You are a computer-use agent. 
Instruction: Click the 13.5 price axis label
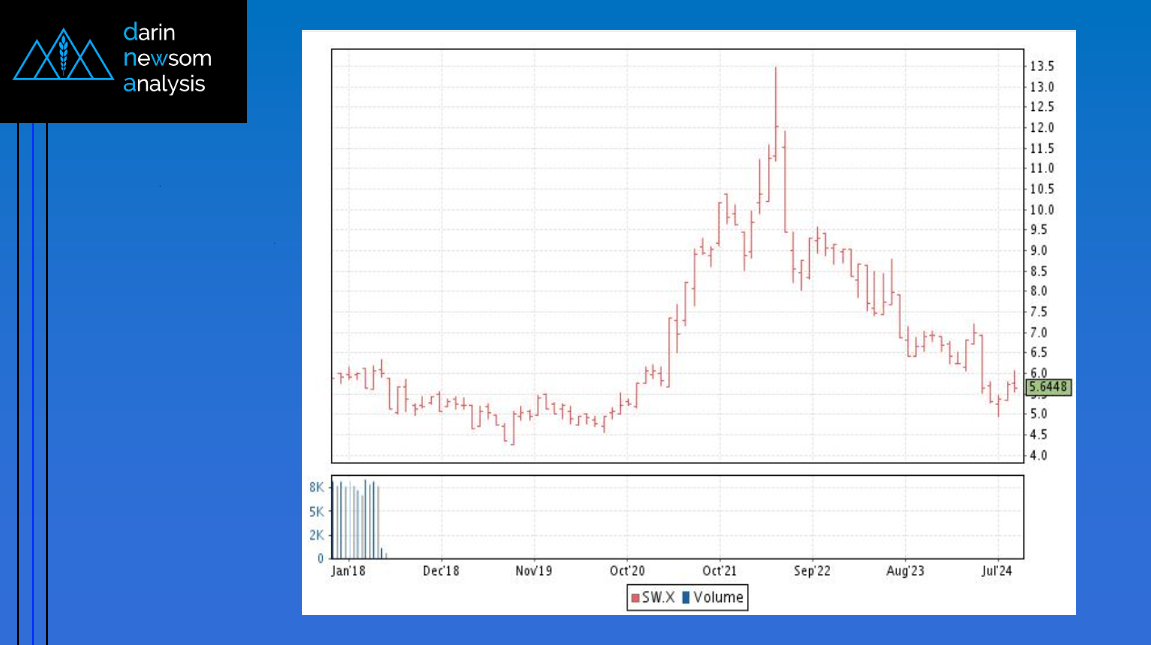1040,66
